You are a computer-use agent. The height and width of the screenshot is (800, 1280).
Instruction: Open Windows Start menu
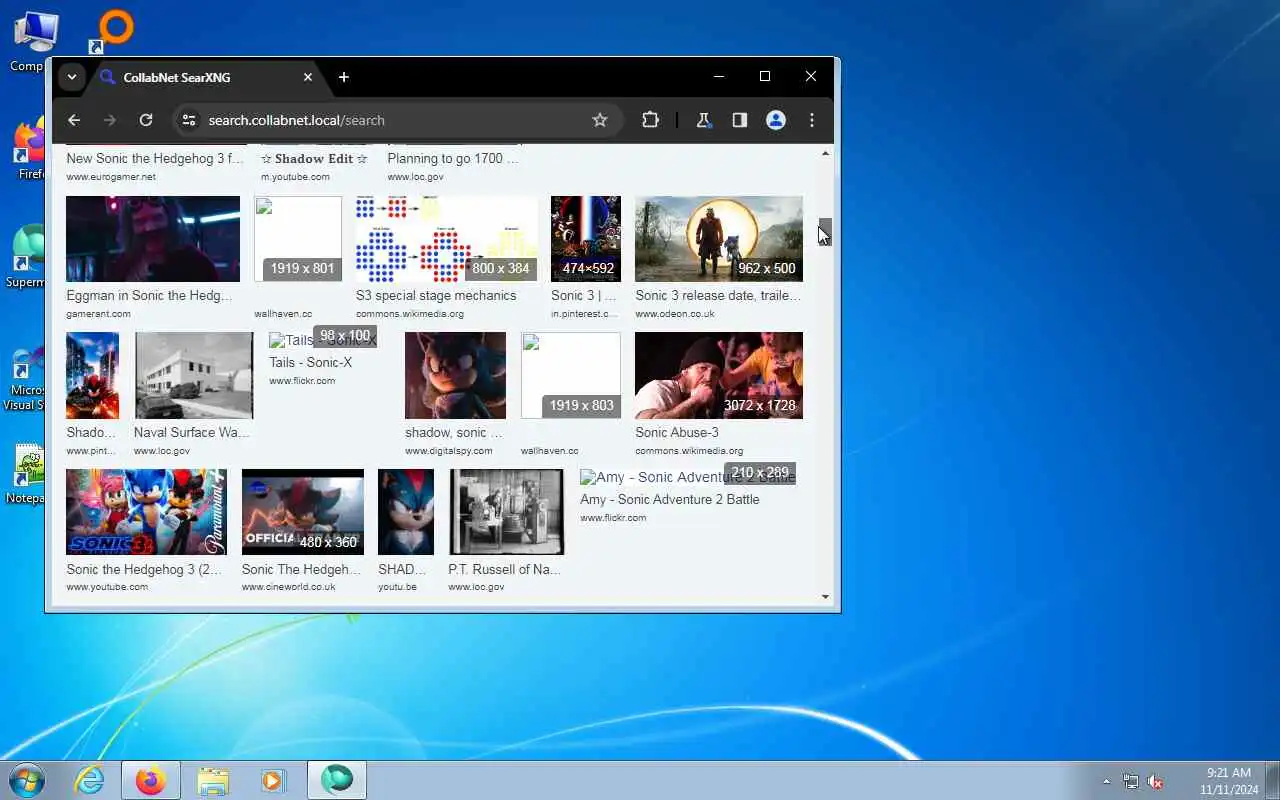(26, 780)
